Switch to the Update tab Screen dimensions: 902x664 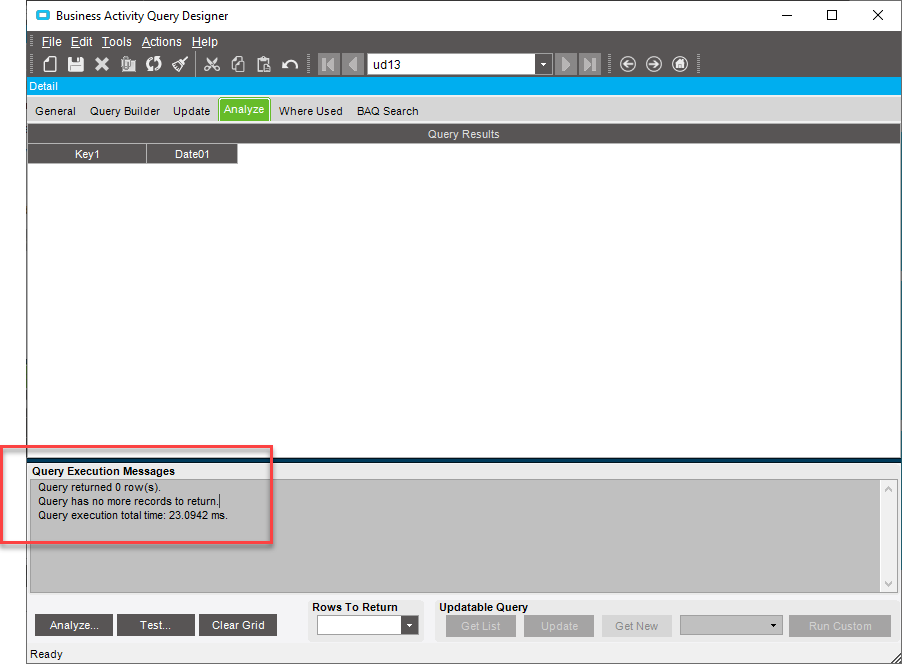click(192, 111)
